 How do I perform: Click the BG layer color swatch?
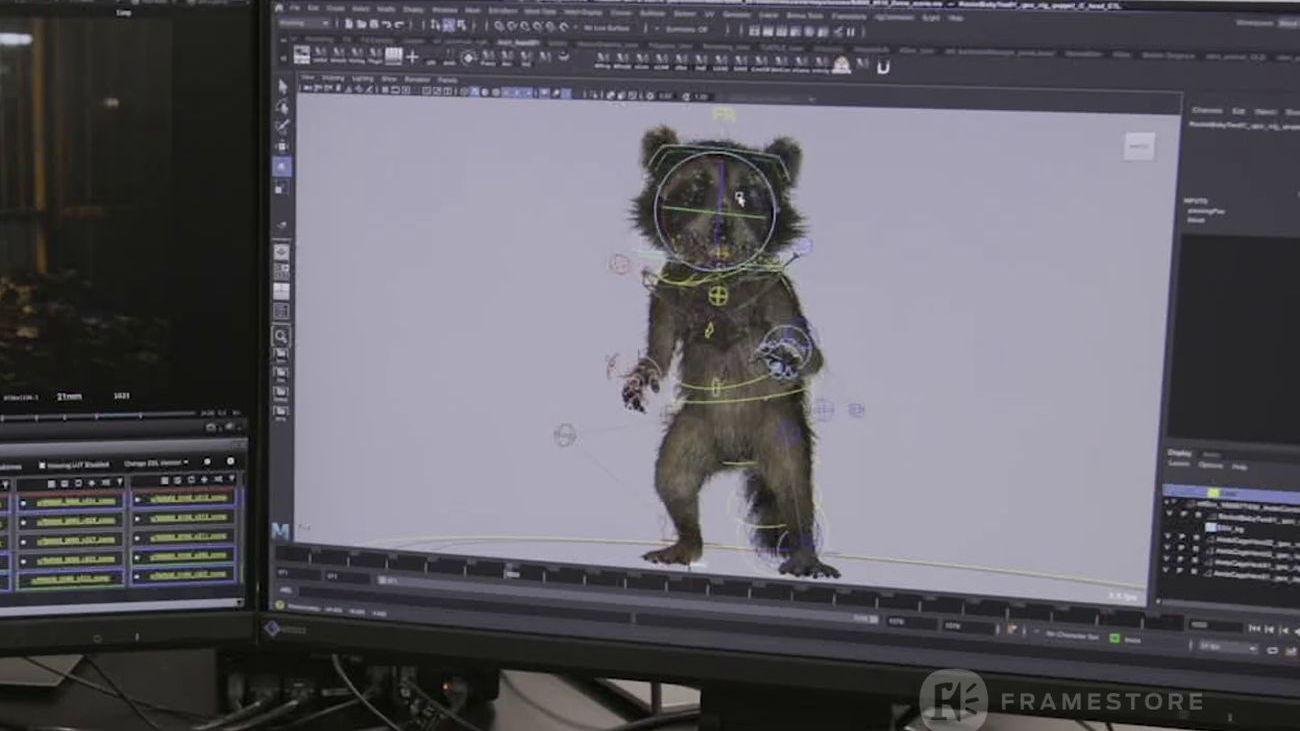click(1210, 527)
